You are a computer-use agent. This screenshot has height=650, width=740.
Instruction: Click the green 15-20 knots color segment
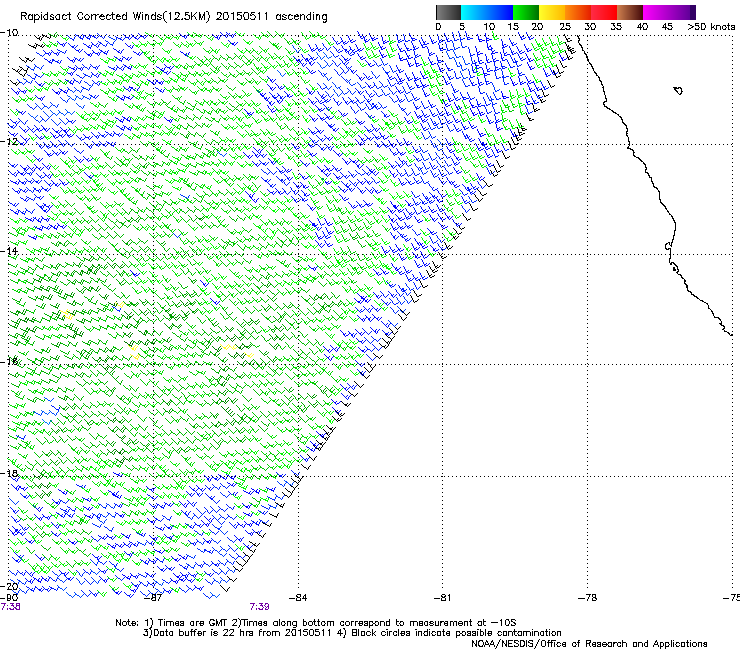(526, 12)
